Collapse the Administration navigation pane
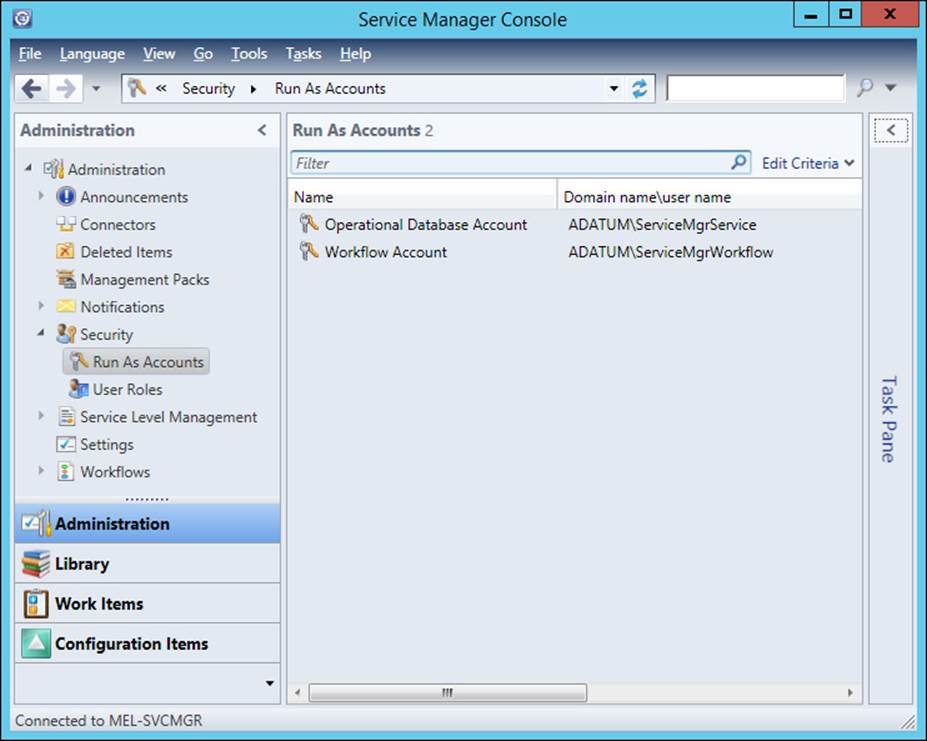 coord(262,130)
